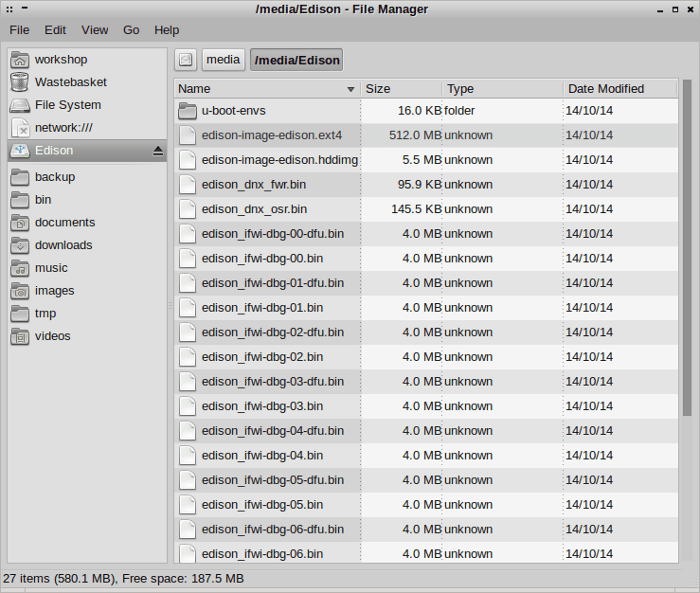Viewport: 700px width, 593px height.
Task: Click the Name column sort arrow
Action: (351, 89)
